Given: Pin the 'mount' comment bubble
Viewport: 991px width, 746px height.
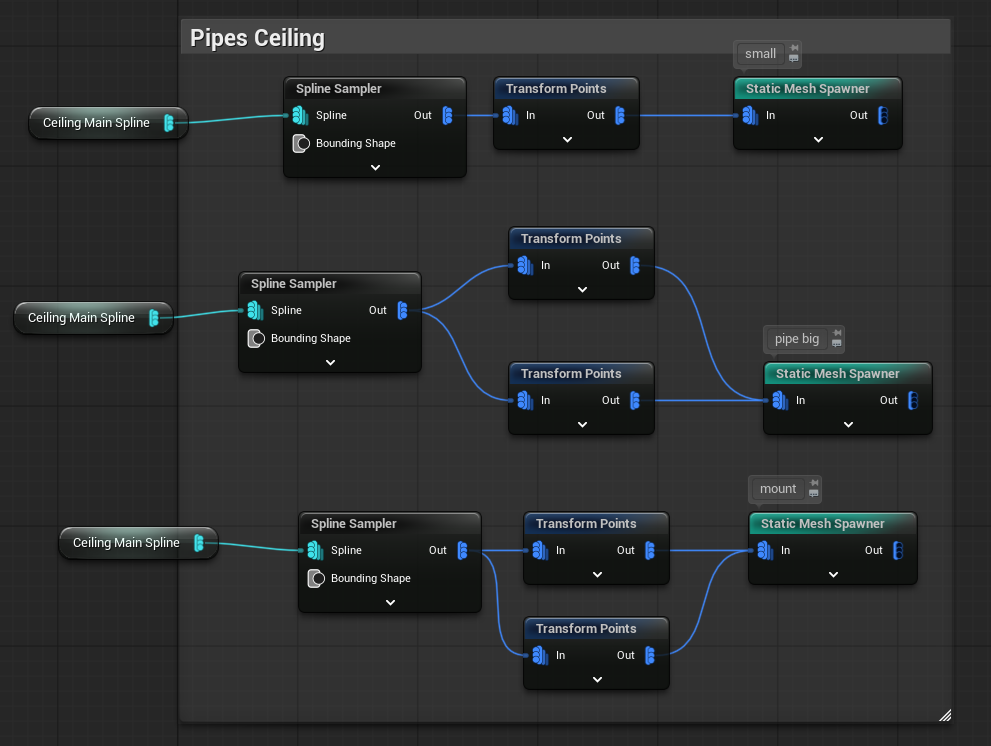Looking at the screenshot, I should (814, 482).
